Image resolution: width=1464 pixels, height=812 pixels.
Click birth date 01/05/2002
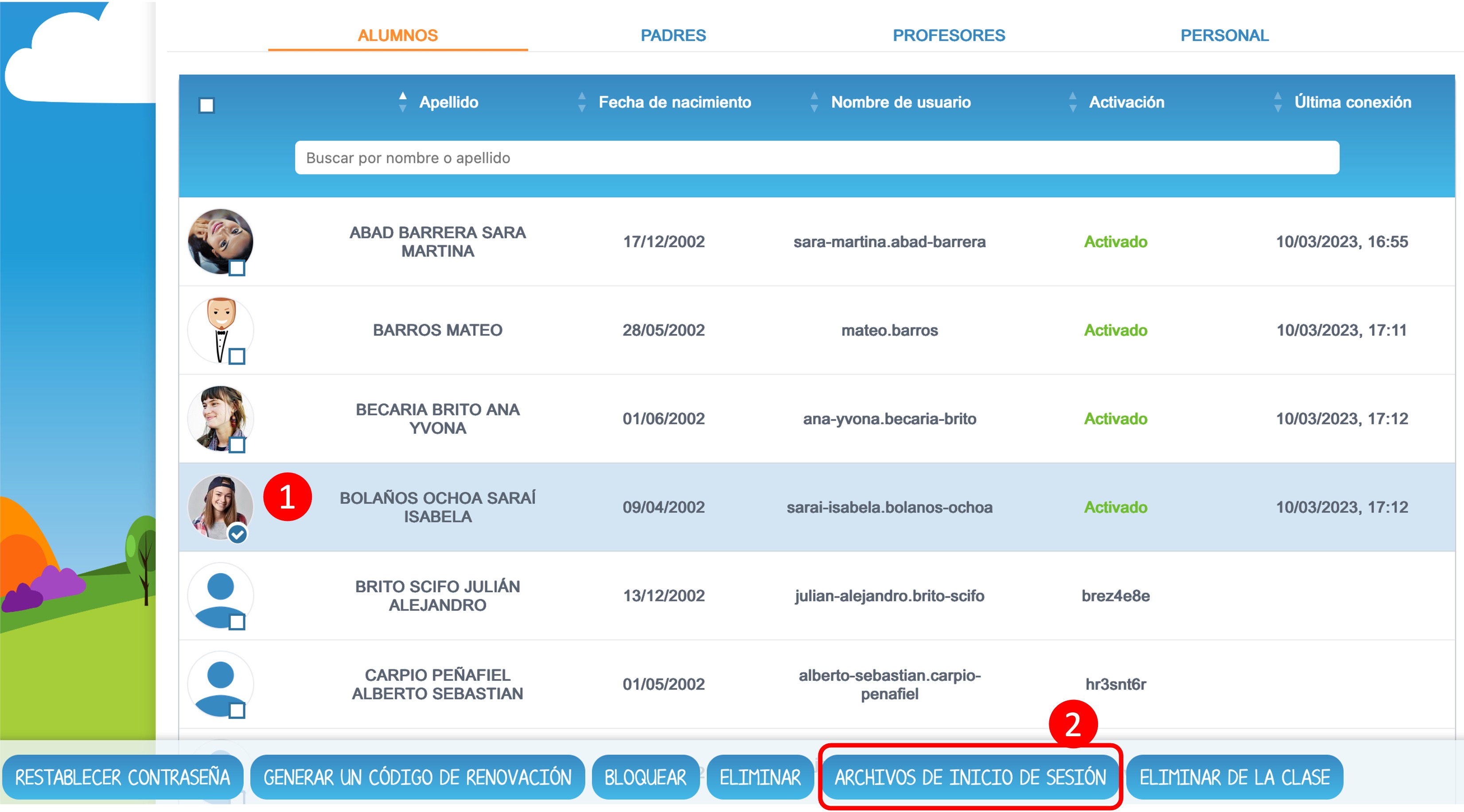pyautogui.click(x=663, y=684)
